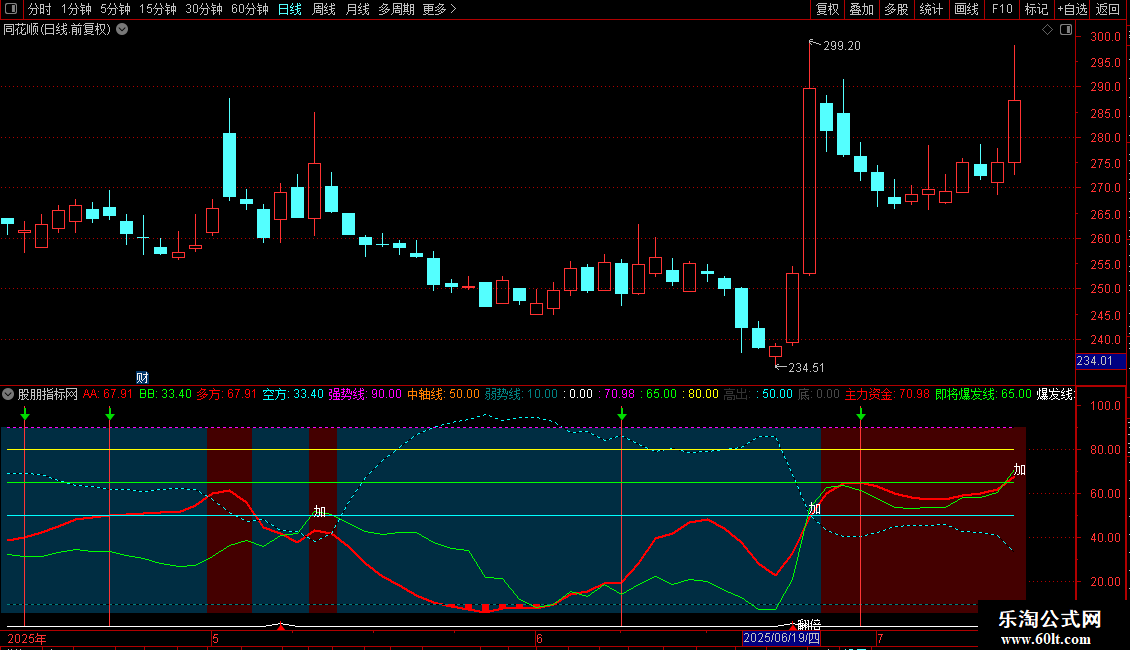
Task: Click the 加 marker at right end of indicator
Action: (x=1019, y=469)
